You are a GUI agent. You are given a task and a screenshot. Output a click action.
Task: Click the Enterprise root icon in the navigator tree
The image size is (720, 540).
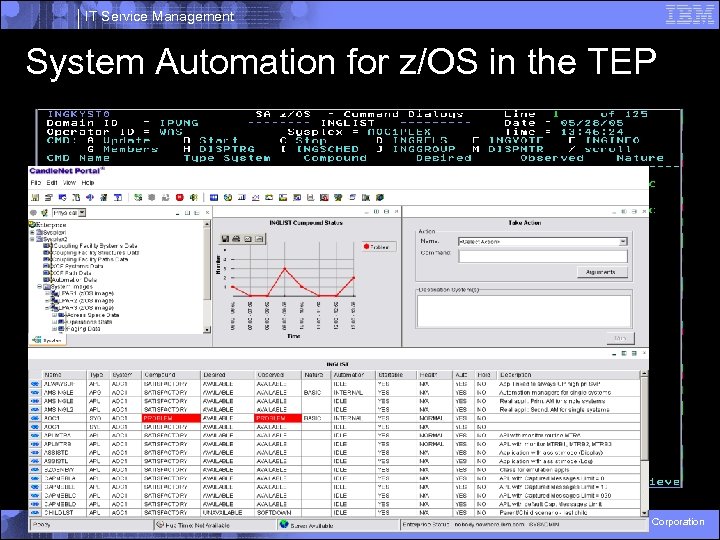[x=32, y=225]
